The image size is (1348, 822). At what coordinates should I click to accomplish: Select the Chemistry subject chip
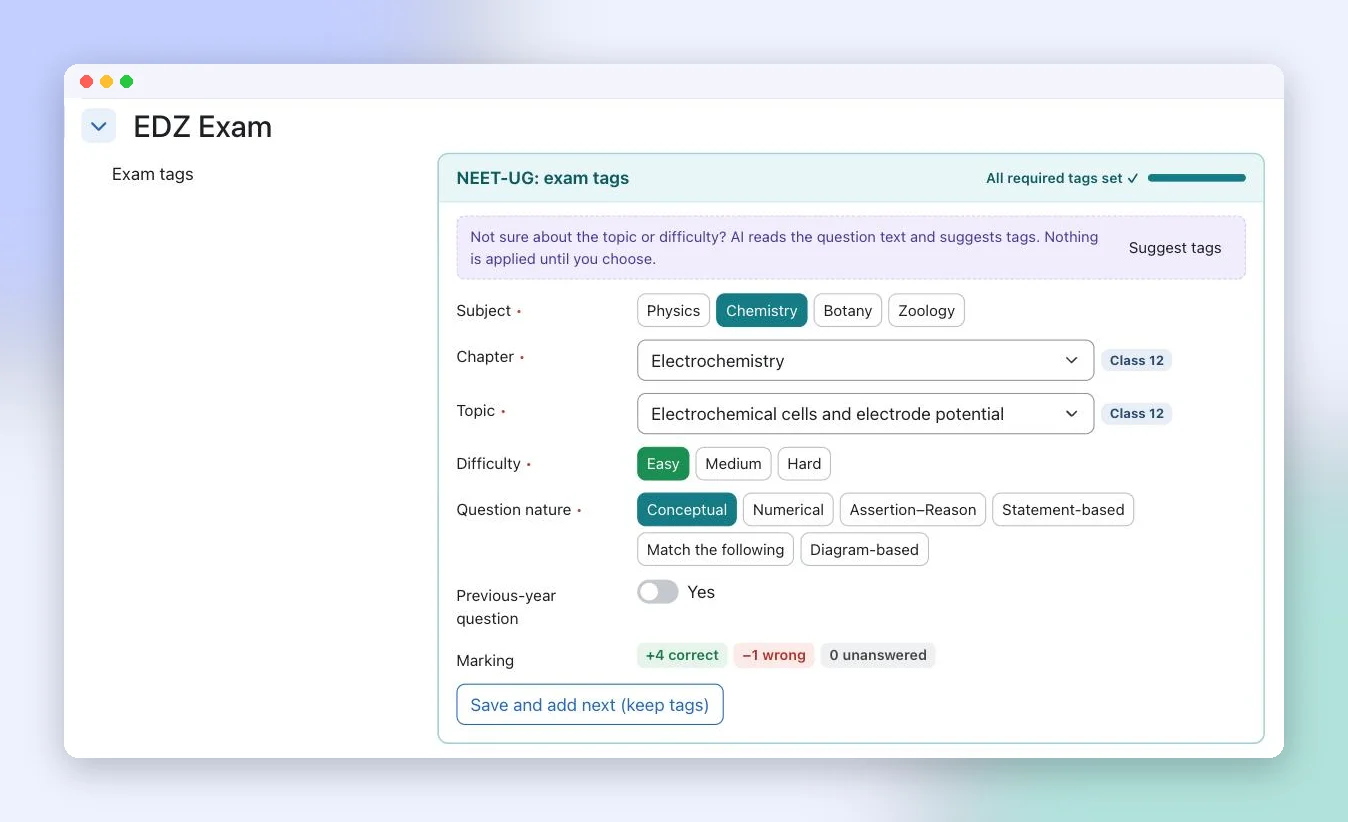pyautogui.click(x=761, y=310)
